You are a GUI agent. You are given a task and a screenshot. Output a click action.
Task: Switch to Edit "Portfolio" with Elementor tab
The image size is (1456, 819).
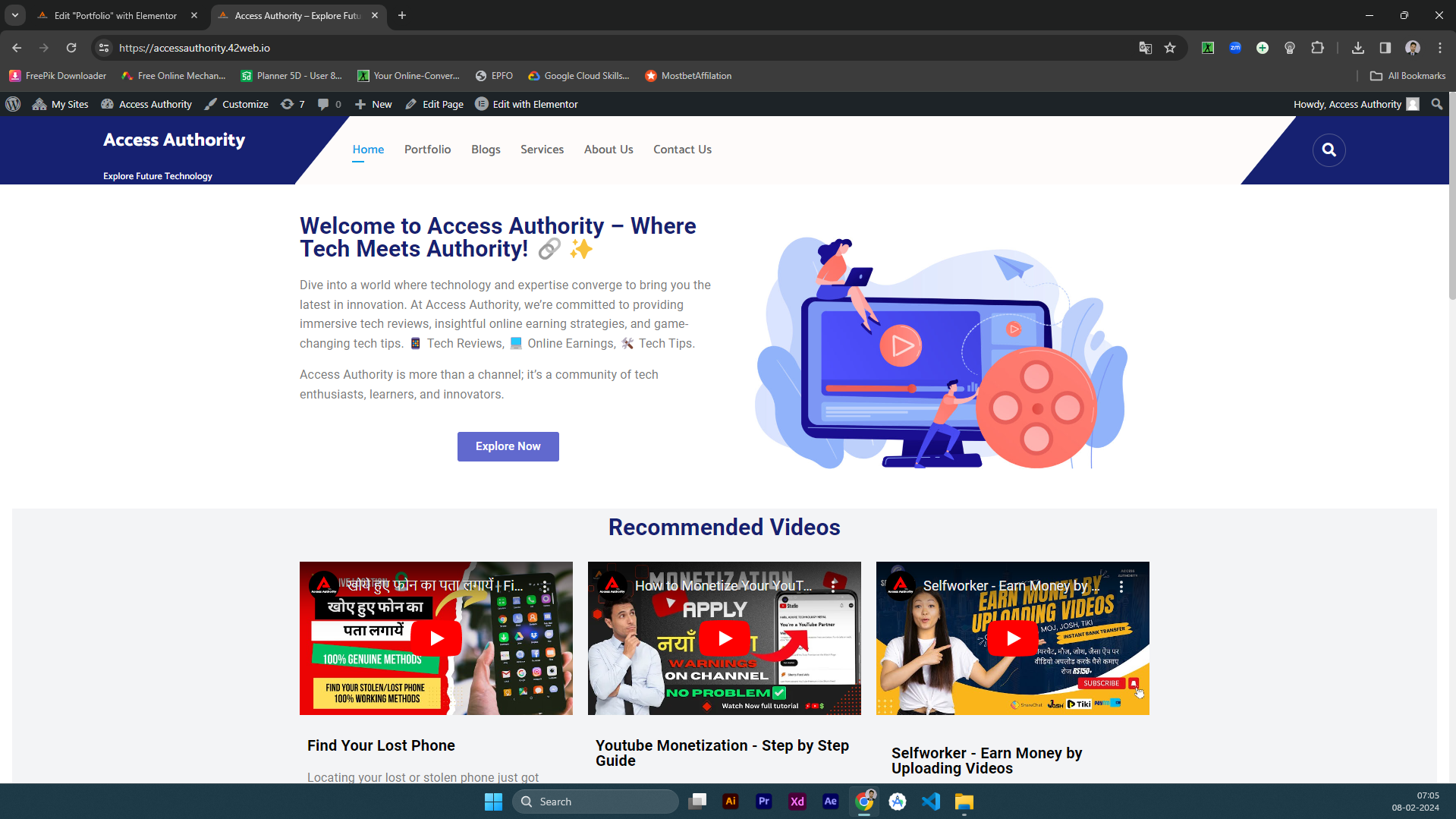pos(115,15)
